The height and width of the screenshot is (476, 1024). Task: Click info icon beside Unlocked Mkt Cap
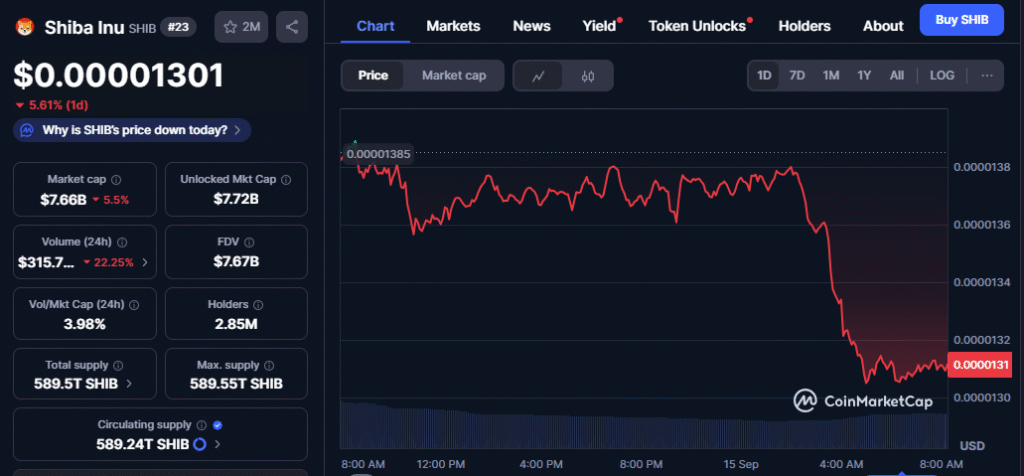click(x=285, y=180)
